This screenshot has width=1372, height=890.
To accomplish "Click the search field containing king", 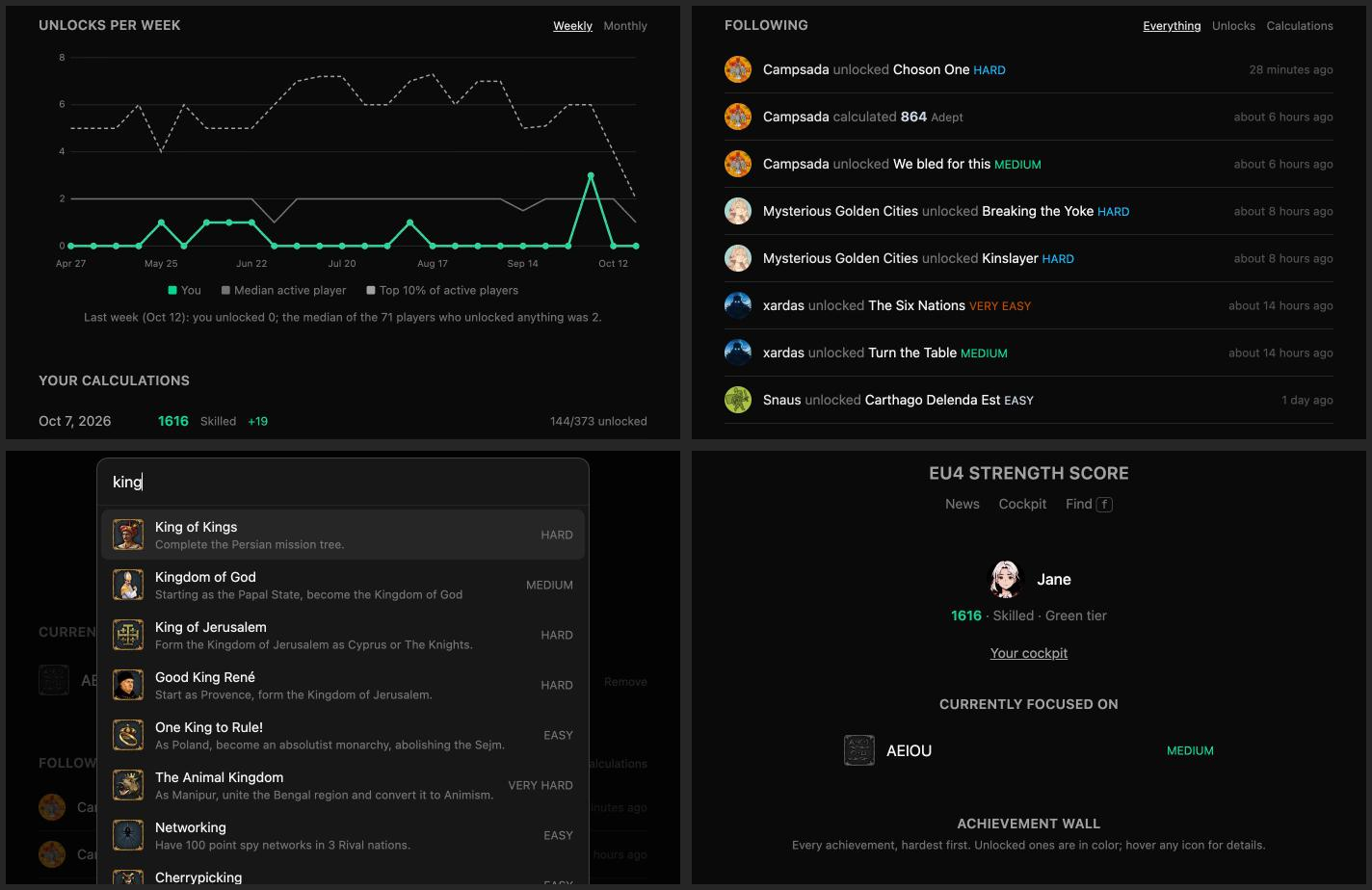I will pos(343,482).
